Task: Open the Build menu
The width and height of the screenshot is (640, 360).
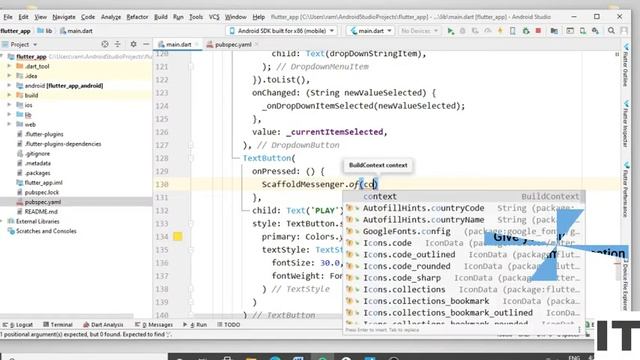Action: [x=161, y=17]
